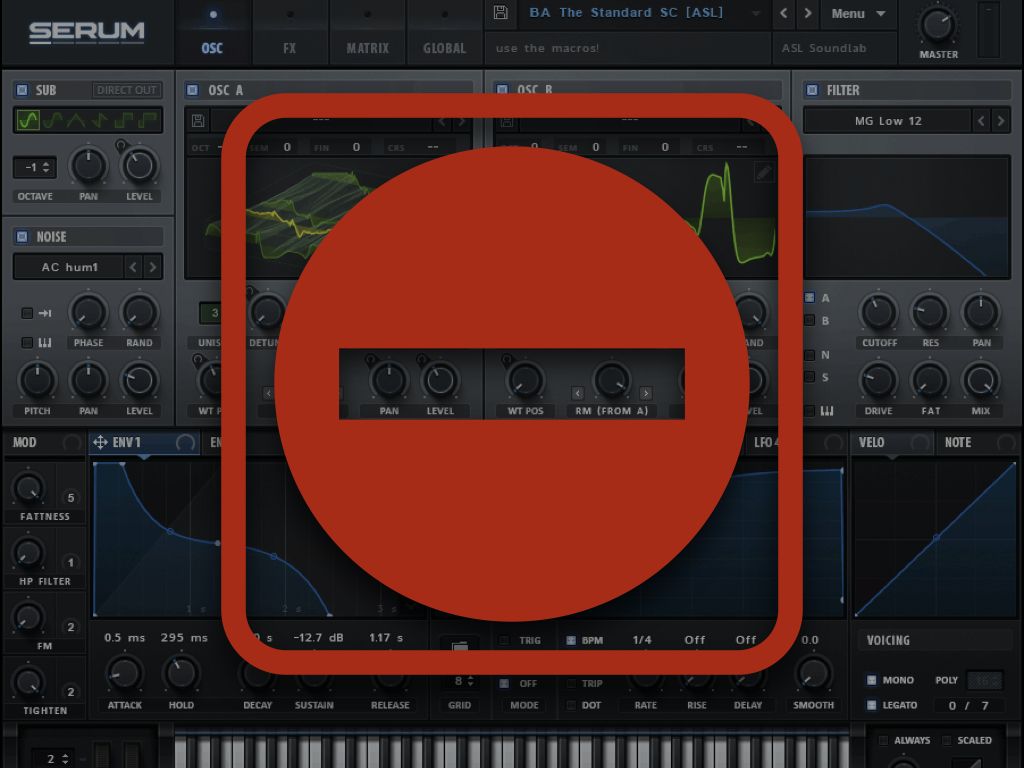
Task: Click the NOTE source drag icon
Action: coord(1006,443)
